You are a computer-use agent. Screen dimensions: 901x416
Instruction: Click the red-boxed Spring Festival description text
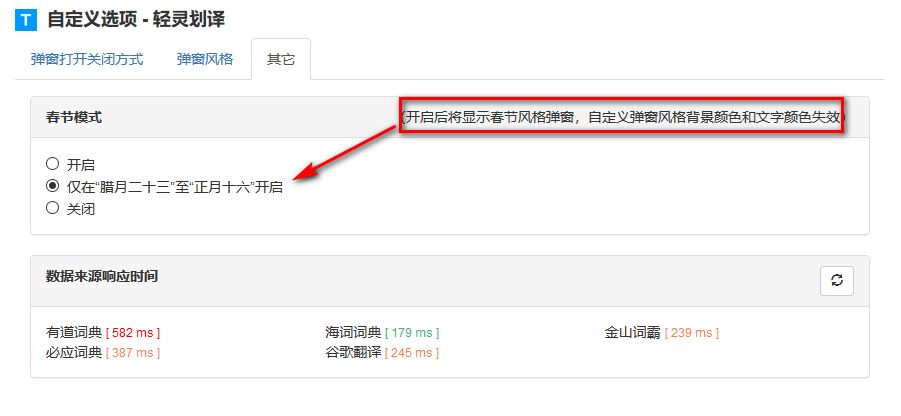click(622, 117)
